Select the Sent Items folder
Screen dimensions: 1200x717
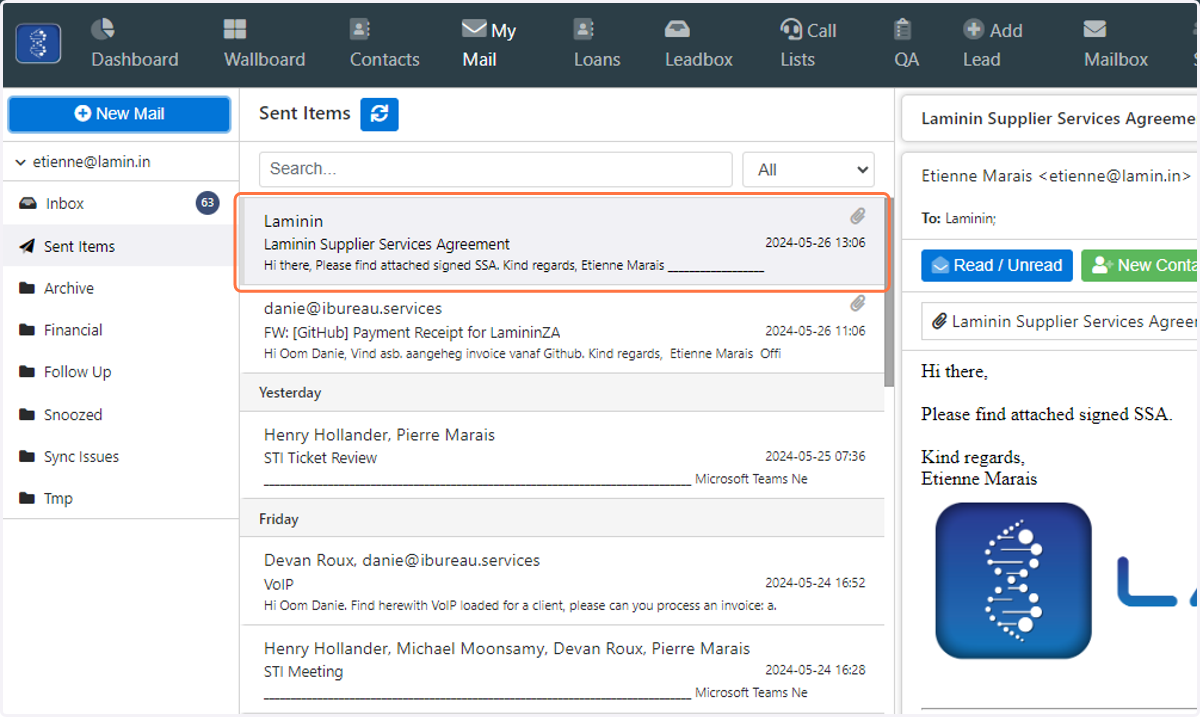120,246
